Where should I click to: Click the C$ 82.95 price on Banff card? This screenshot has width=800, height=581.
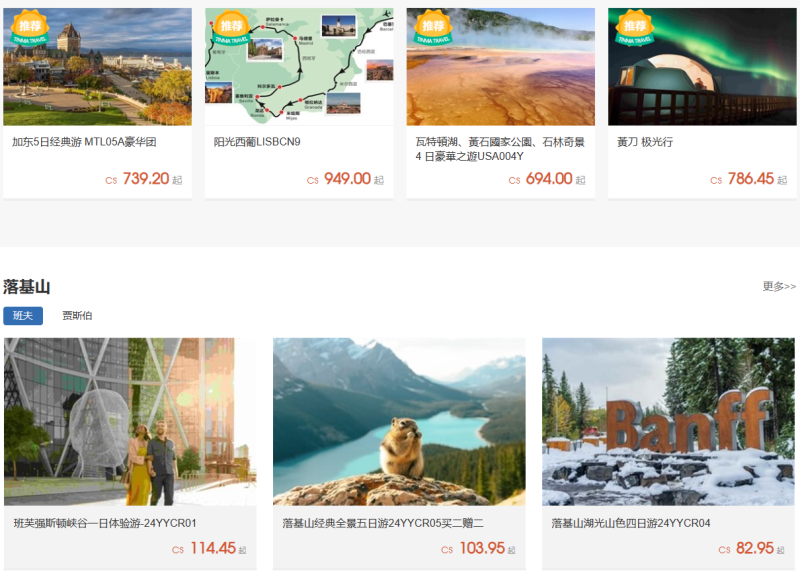pyautogui.click(x=751, y=548)
